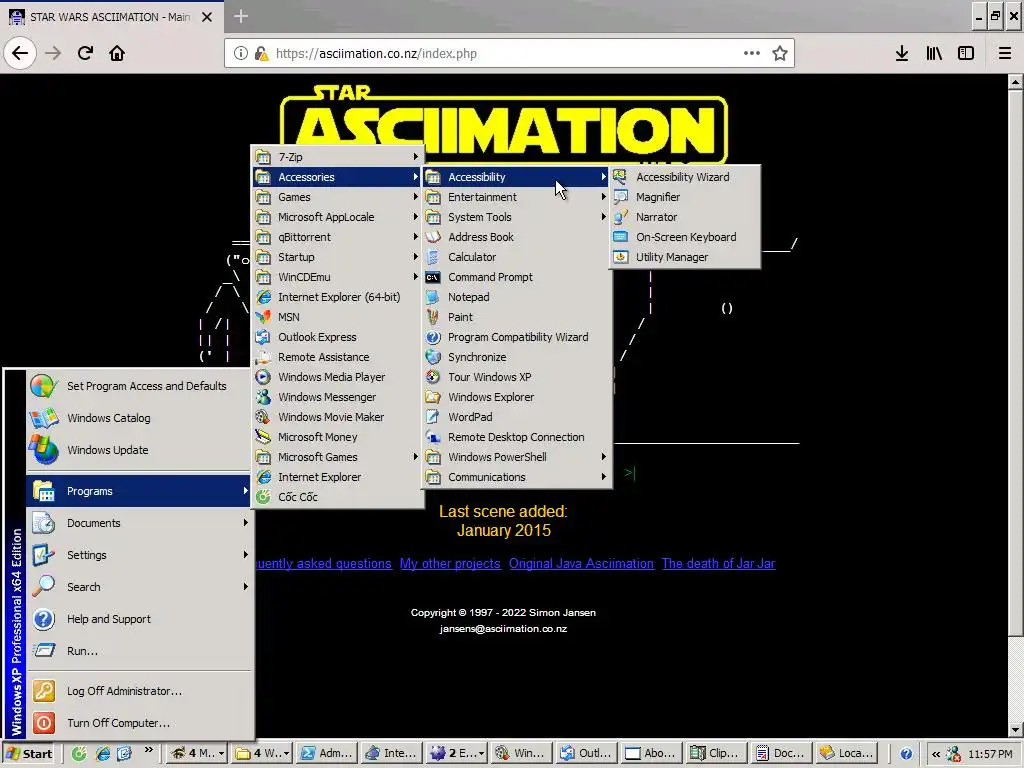Click the Command Prompt icon

tap(432, 277)
